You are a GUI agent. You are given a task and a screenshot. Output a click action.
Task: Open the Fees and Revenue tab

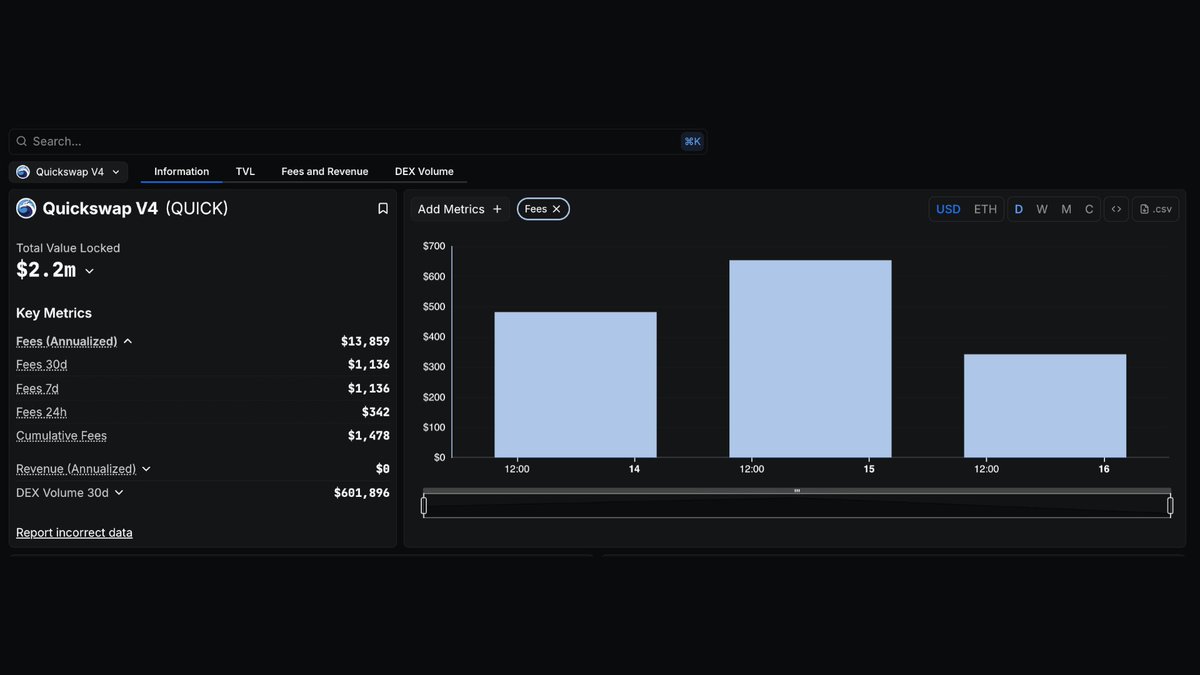point(325,172)
